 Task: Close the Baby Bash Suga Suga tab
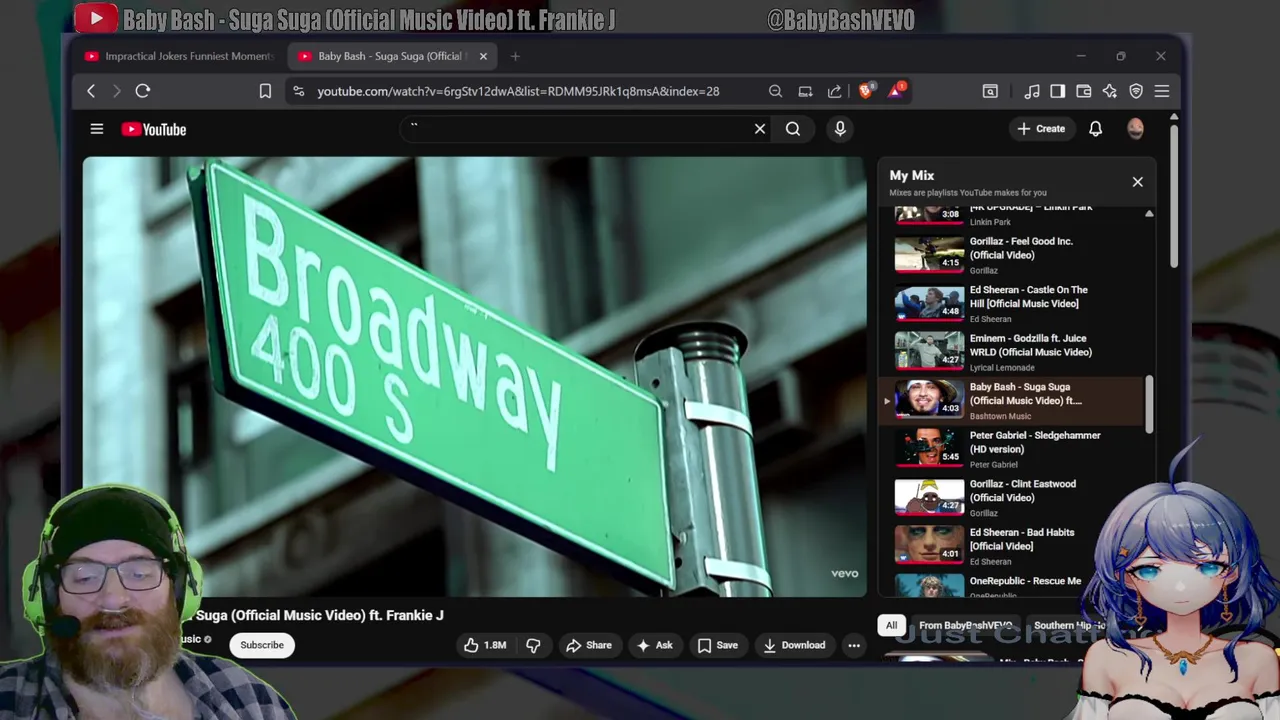click(483, 56)
